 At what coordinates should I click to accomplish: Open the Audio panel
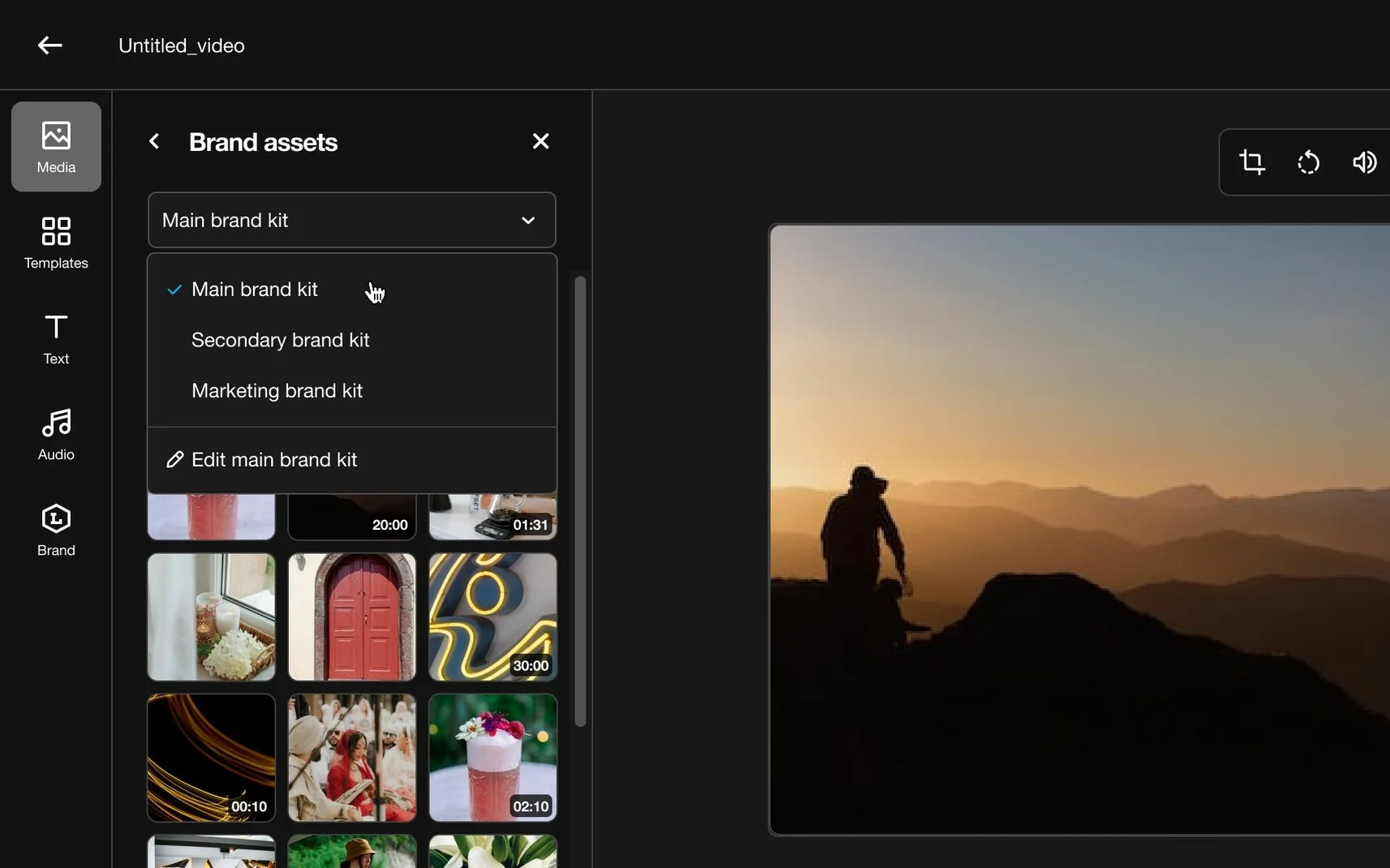pyautogui.click(x=56, y=434)
